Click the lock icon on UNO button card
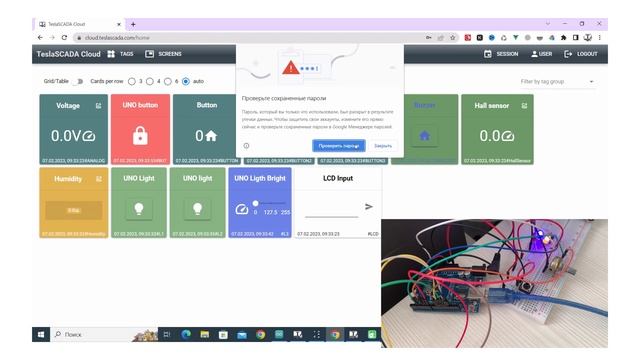The width and height of the screenshot is (640, 360). coord(140,136)
